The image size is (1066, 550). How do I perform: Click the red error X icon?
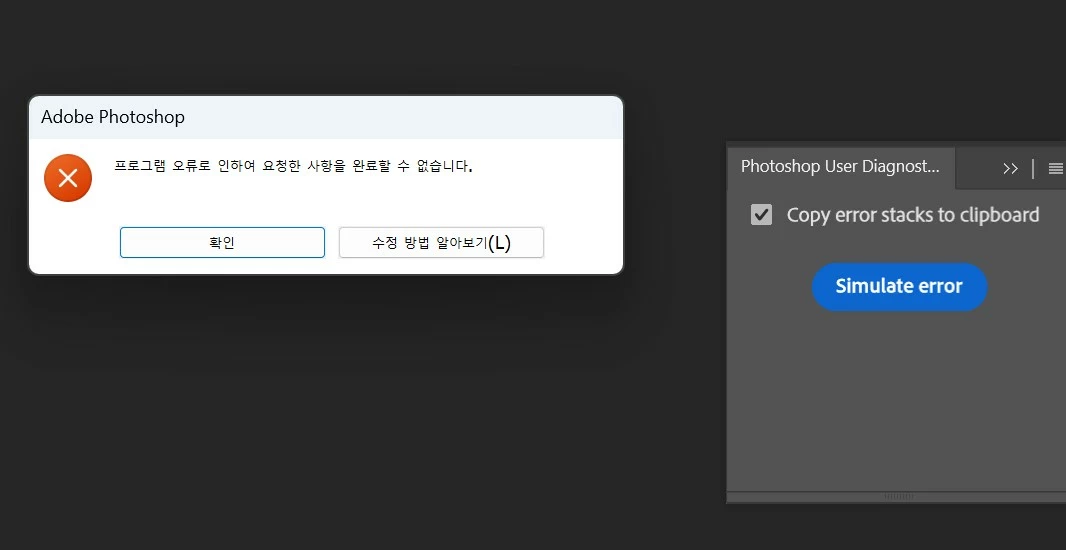[68, 178]
